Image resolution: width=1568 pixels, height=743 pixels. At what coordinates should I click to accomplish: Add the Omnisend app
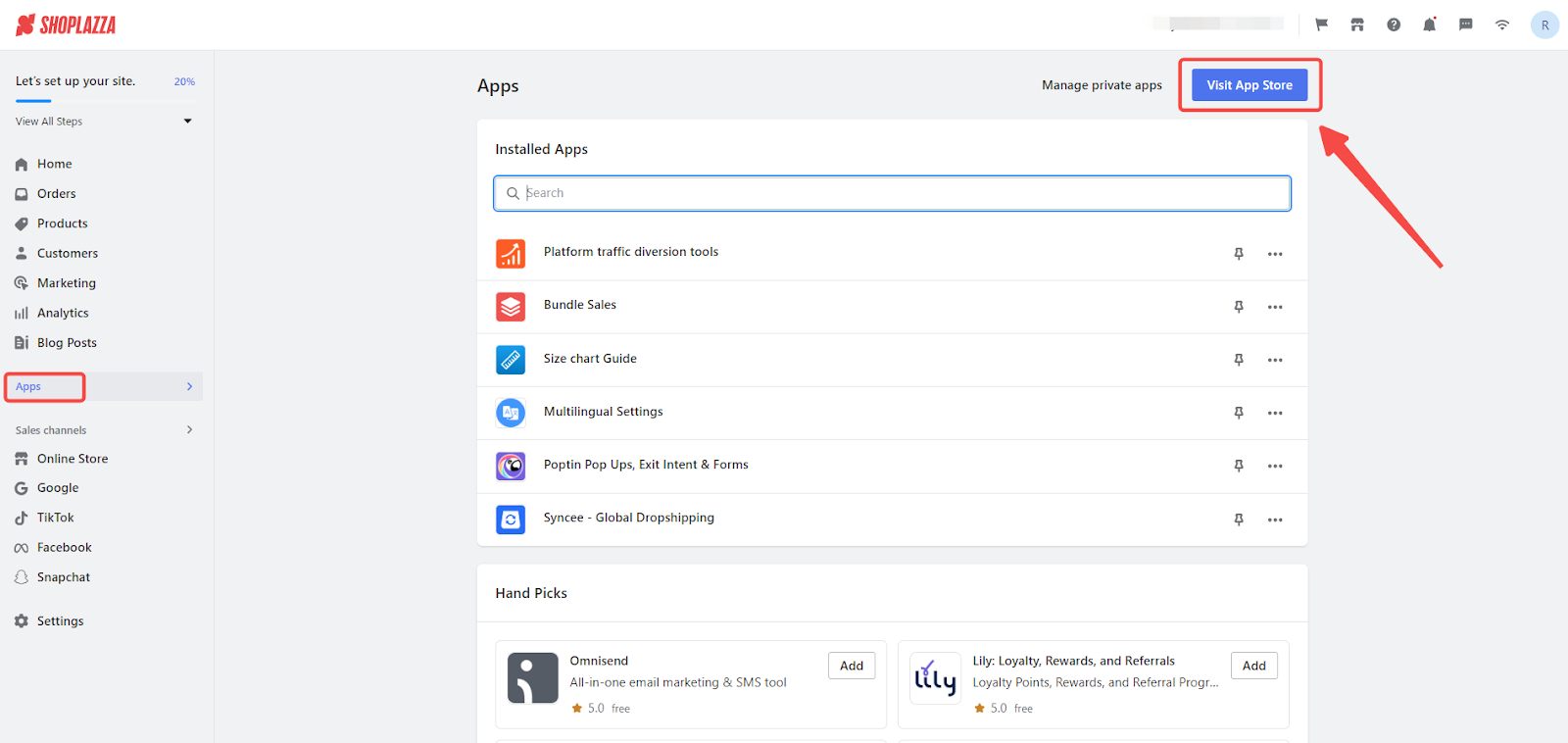[x=852, y=666]
